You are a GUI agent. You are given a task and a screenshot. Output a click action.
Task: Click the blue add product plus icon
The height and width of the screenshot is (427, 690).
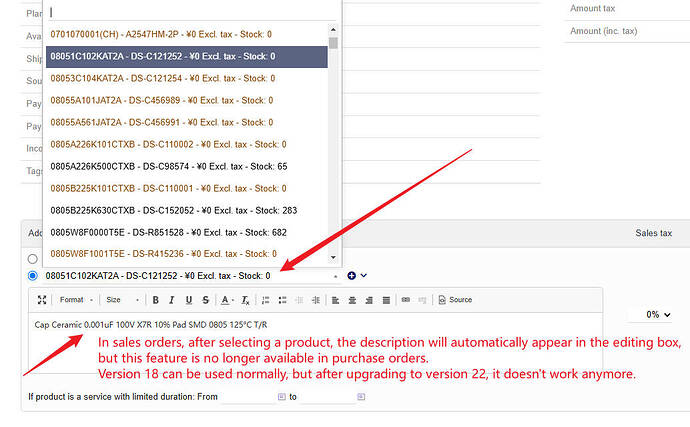(351, 275)
